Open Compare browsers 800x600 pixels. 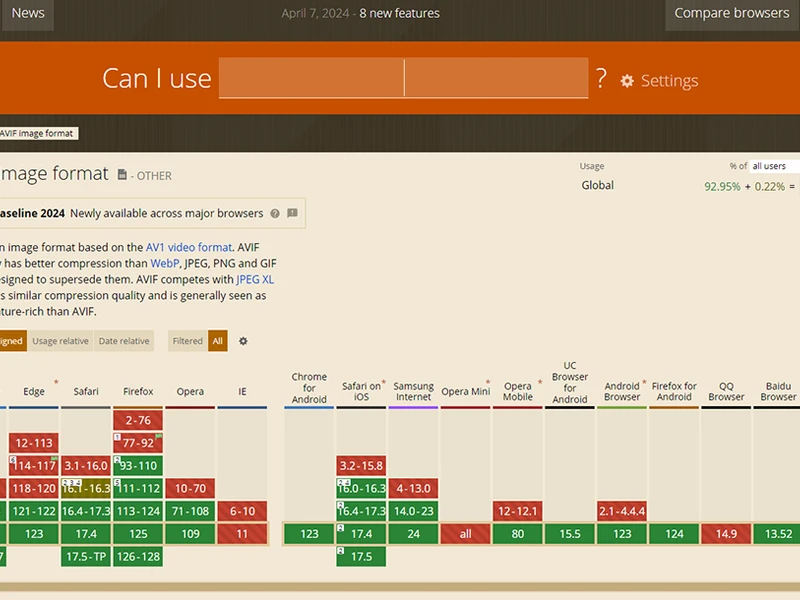point(732,13)
